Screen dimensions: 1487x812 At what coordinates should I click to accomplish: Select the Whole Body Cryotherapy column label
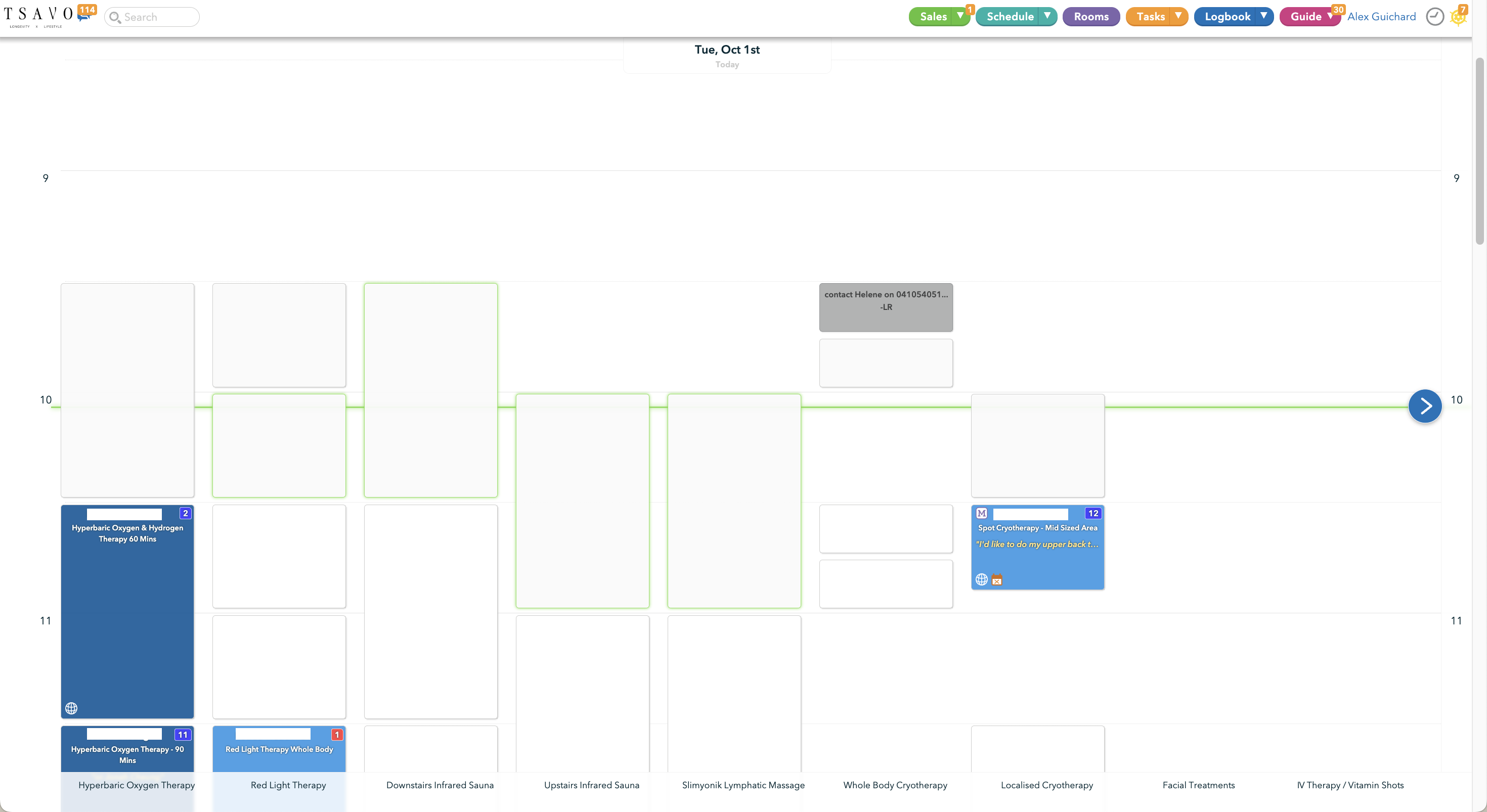pyautogui.click(x=895, y=785)
